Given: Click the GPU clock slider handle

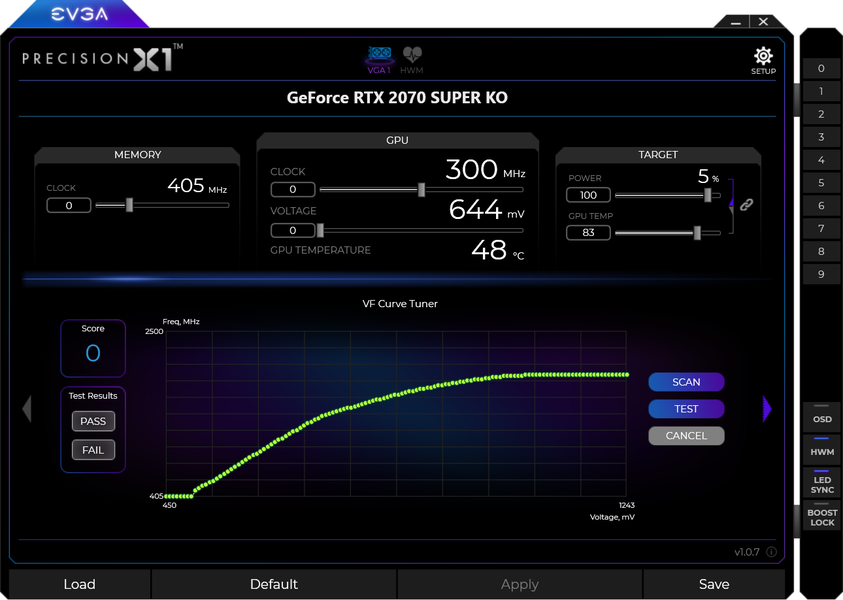Looking at the screenshot, I should coord(422,189).
